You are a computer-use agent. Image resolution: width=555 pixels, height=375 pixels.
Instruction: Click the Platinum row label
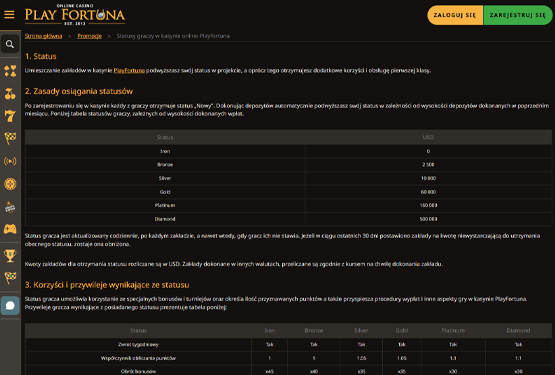click(x=165, y=205)
